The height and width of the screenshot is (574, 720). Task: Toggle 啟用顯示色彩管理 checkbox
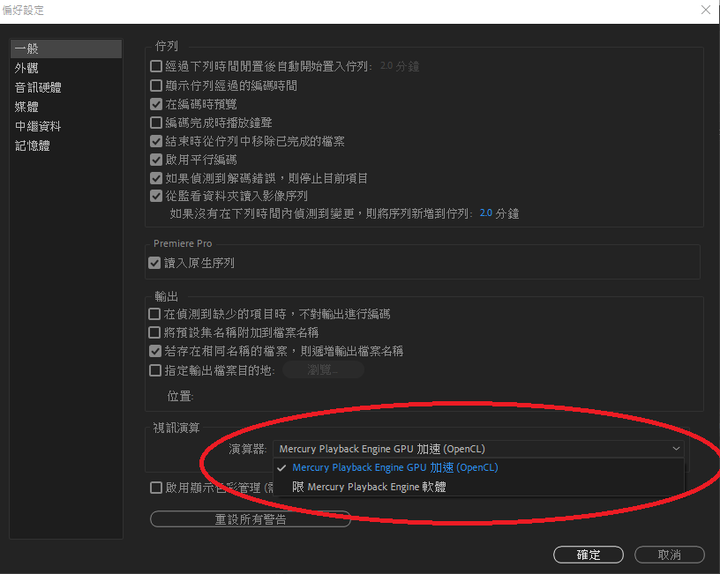[156, 488]
